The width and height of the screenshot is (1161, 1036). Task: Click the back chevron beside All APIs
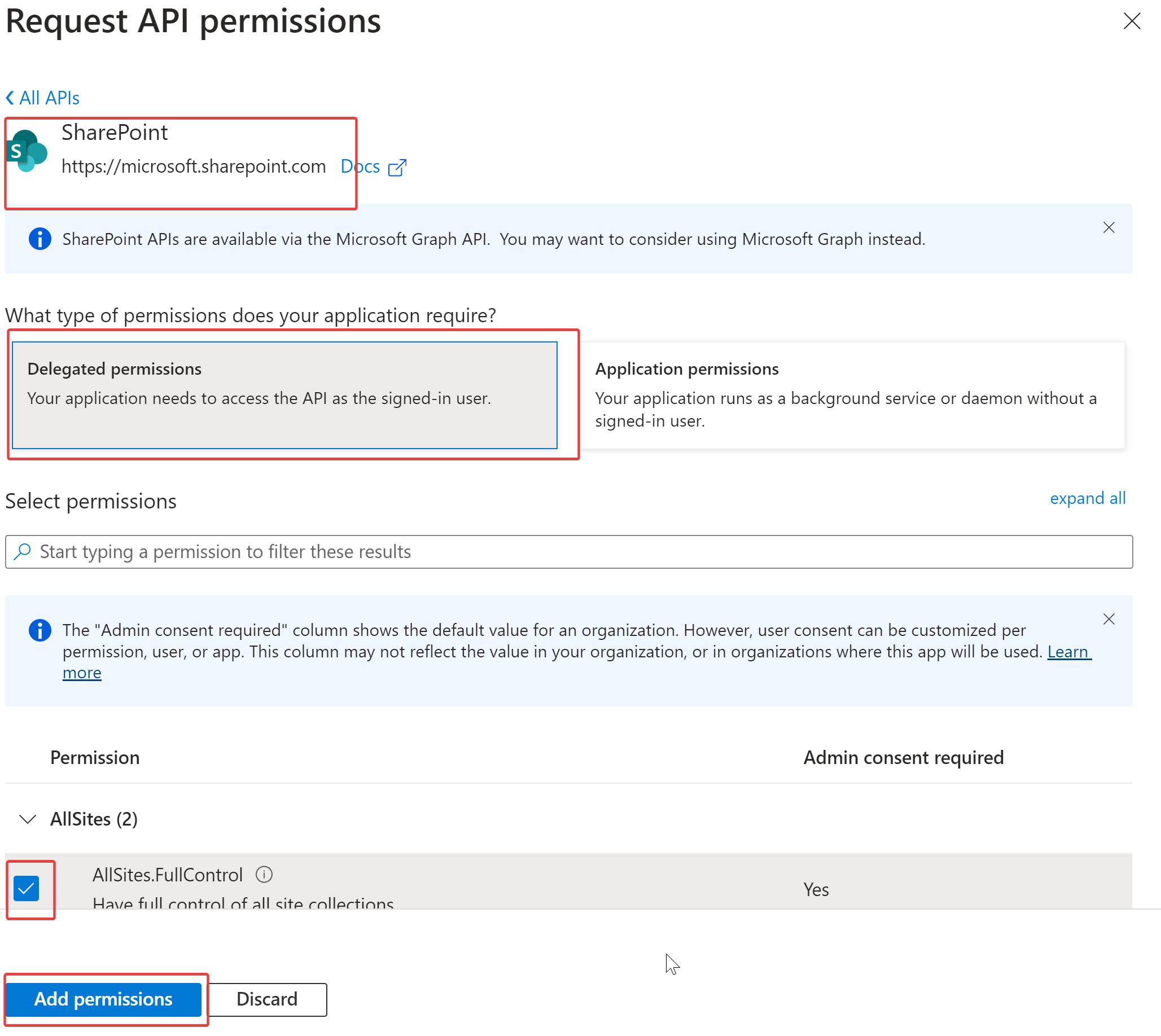(10, 98)
